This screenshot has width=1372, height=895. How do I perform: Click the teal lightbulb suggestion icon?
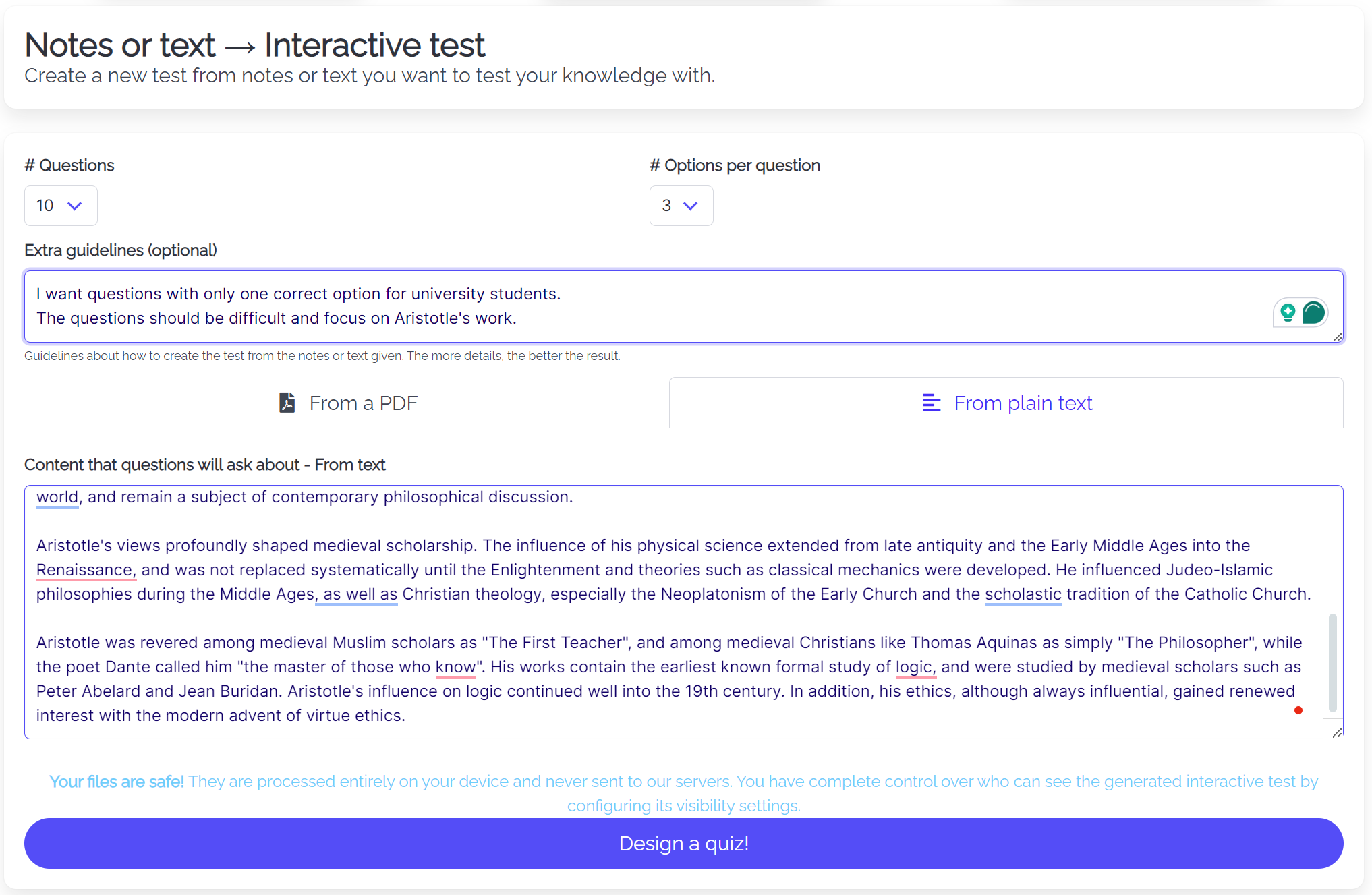pyautogui.click(x=1288, y=312)
